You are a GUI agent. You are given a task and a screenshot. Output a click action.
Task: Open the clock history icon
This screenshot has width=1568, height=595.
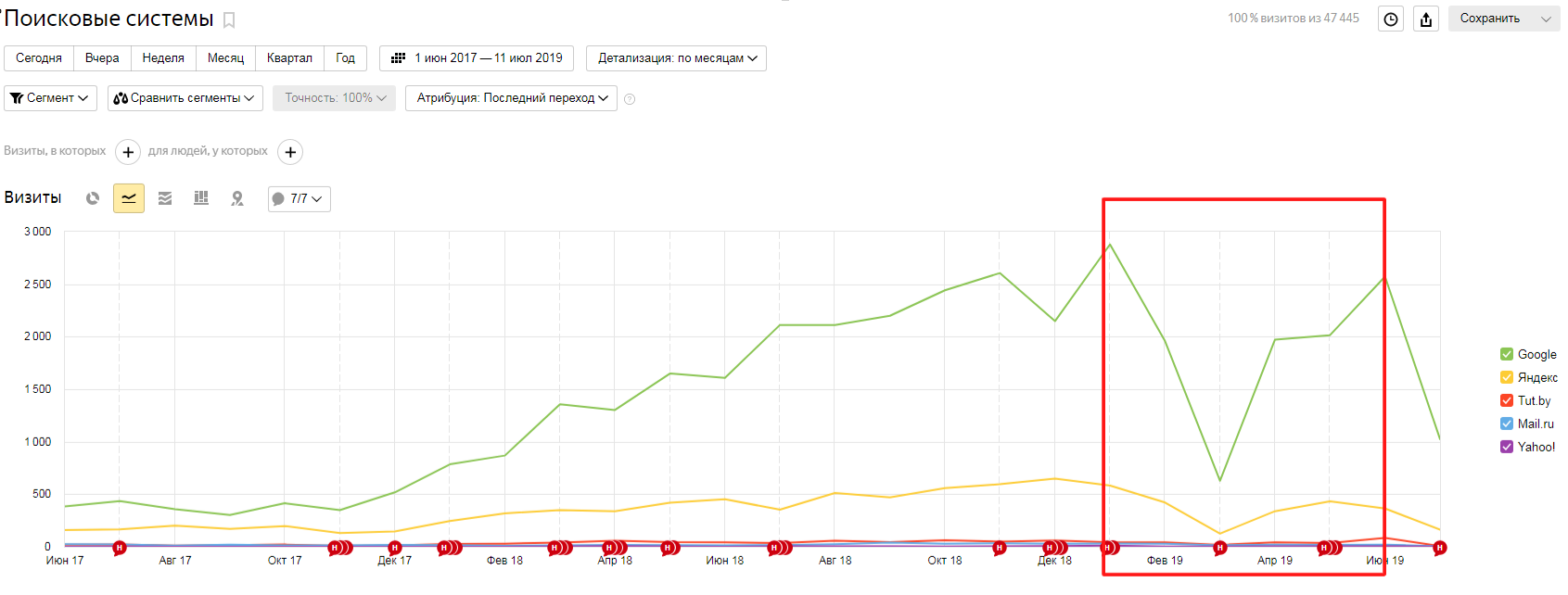click(x=1391, y=19)
